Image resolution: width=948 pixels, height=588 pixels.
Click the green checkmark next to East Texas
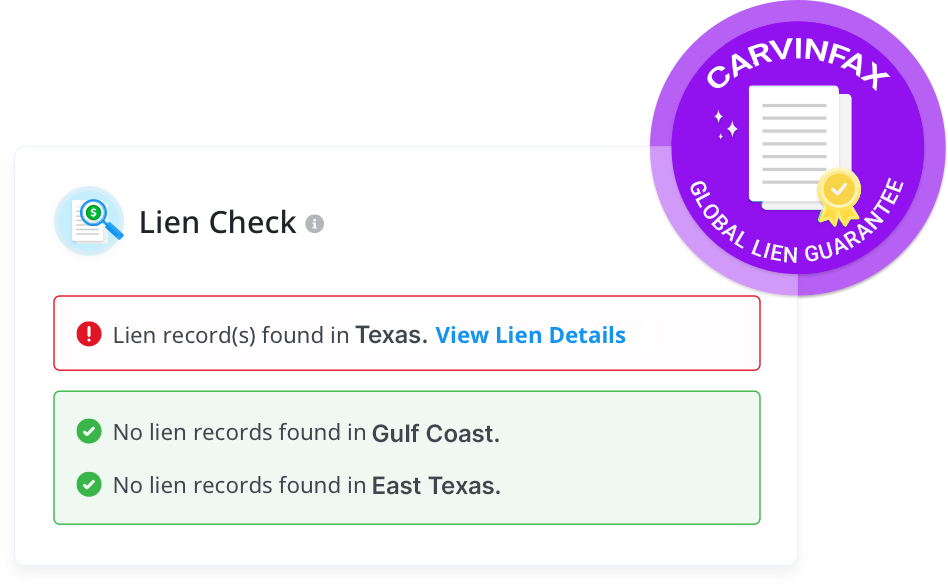coord(89,485)
